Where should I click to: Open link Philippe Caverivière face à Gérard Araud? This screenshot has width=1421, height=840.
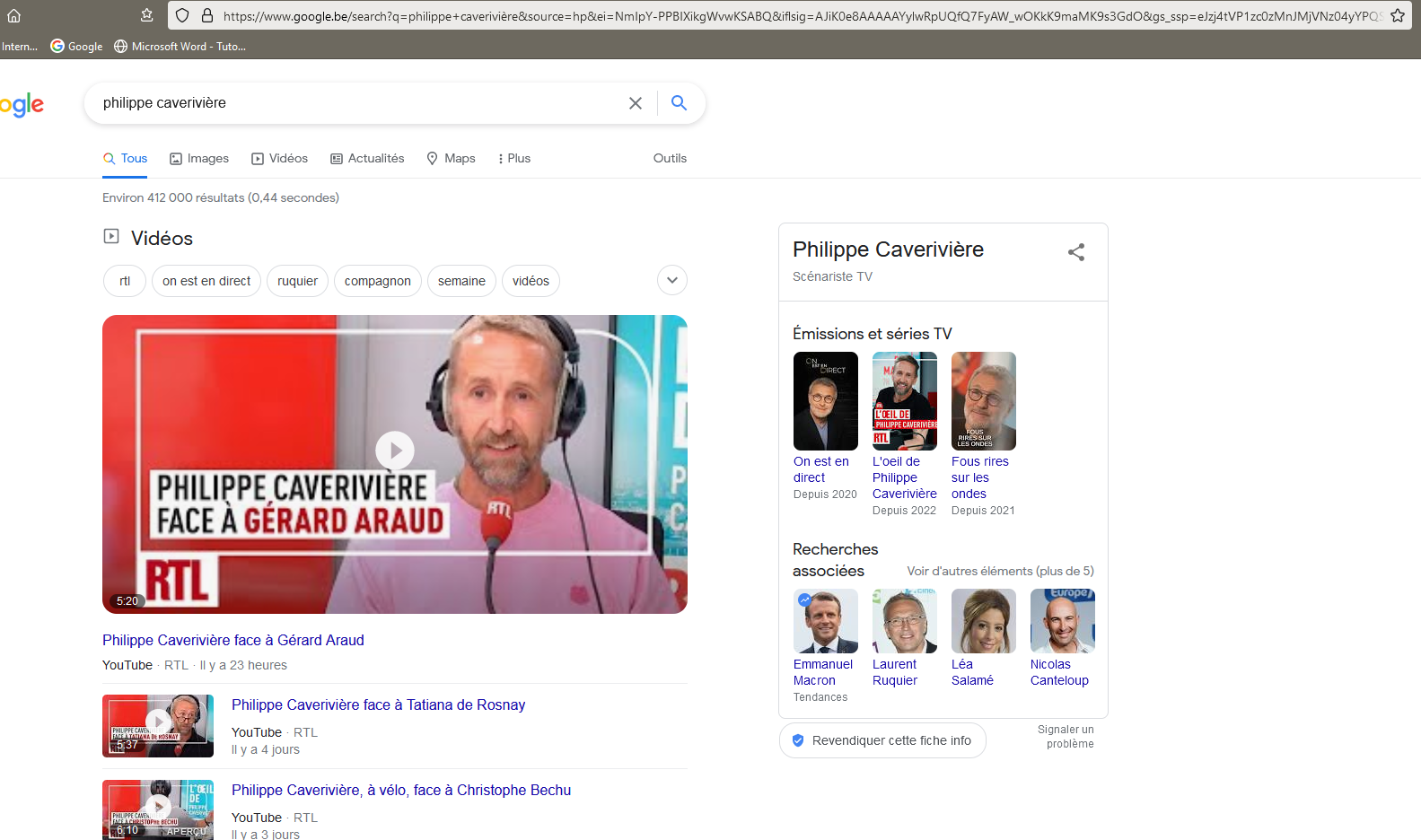(x=233, y=640)
